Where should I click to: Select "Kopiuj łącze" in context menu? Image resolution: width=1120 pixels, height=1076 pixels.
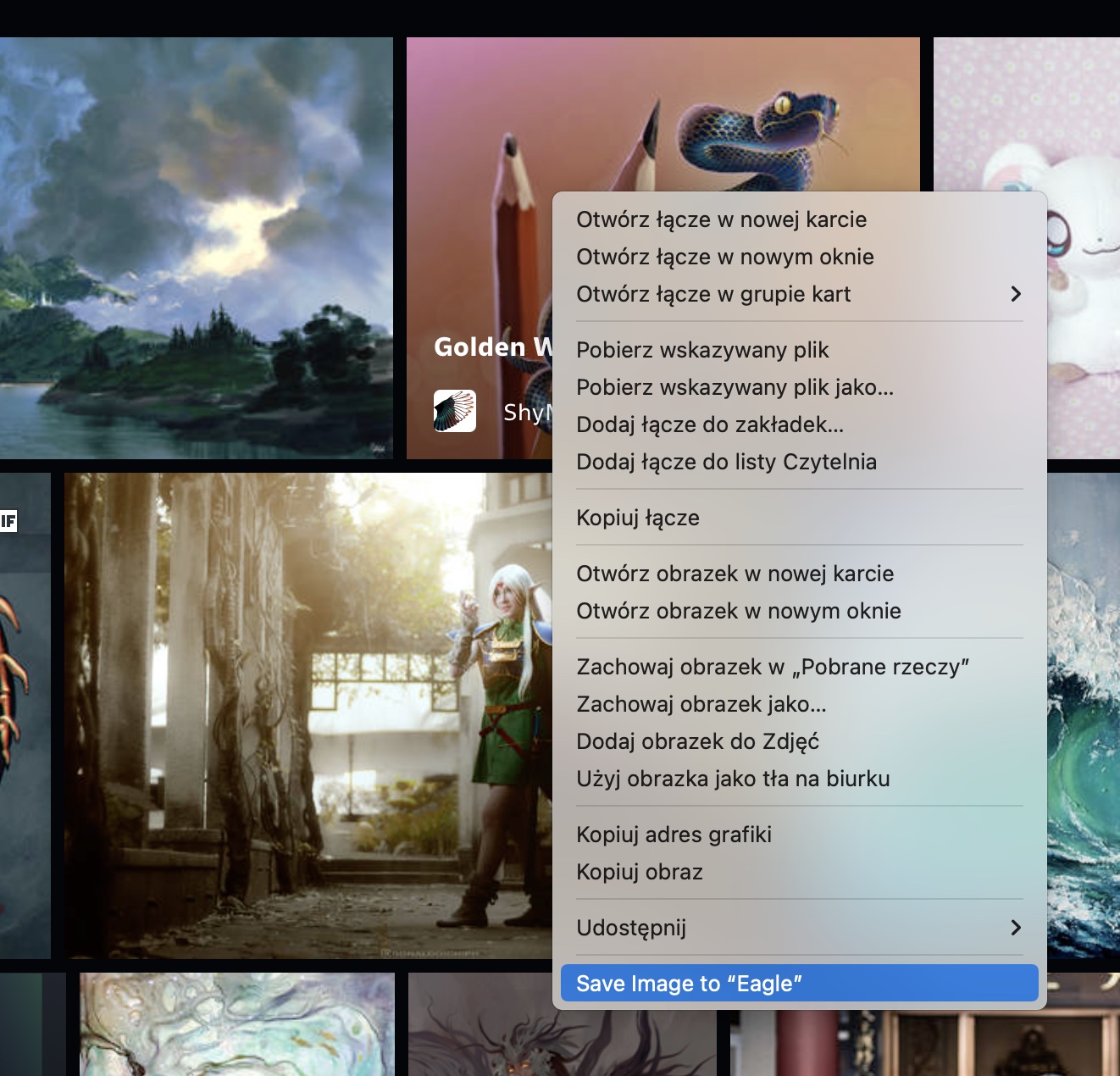tap(799, 518)
